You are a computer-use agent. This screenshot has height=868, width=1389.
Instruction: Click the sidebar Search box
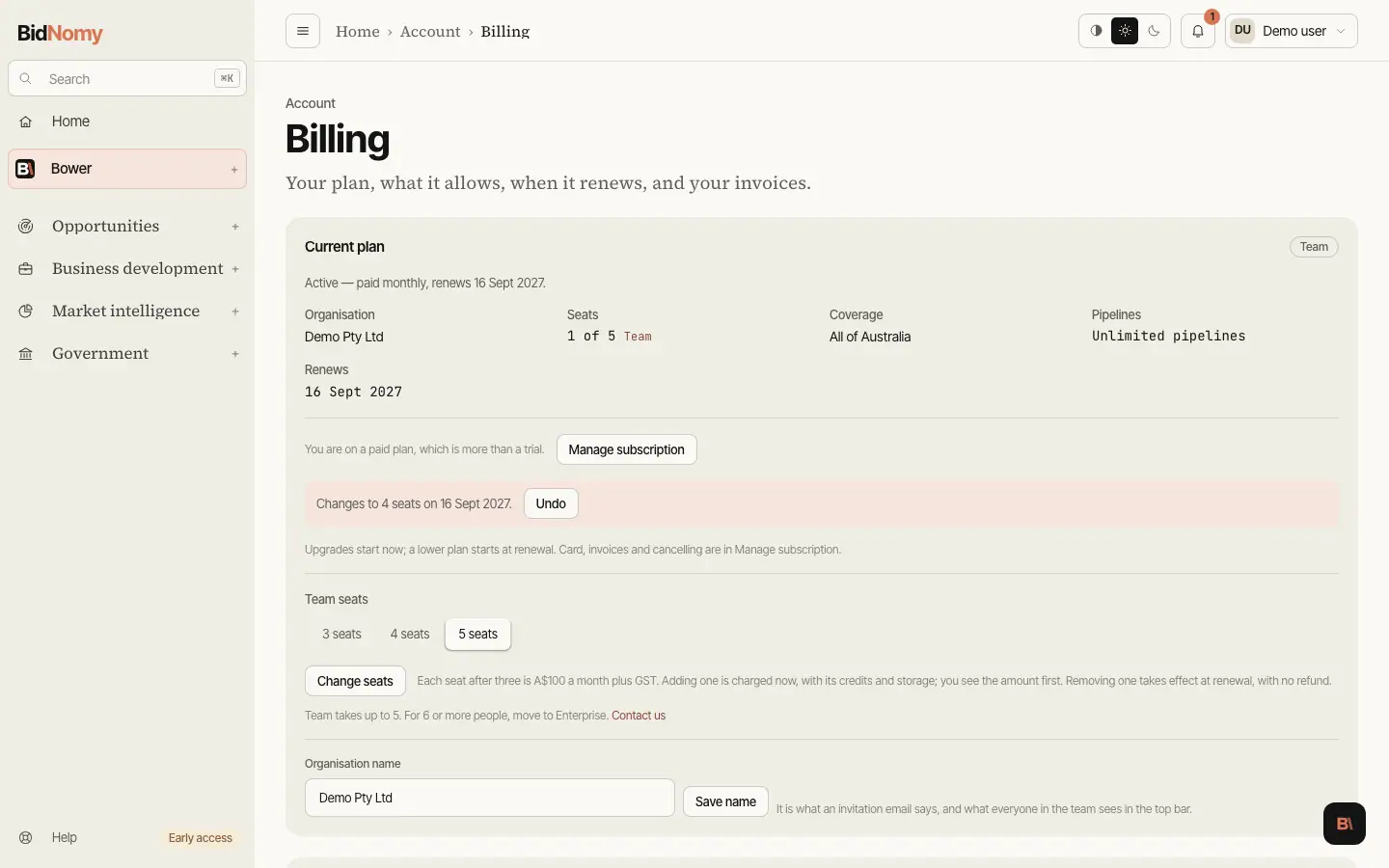(x=127, y=79)
